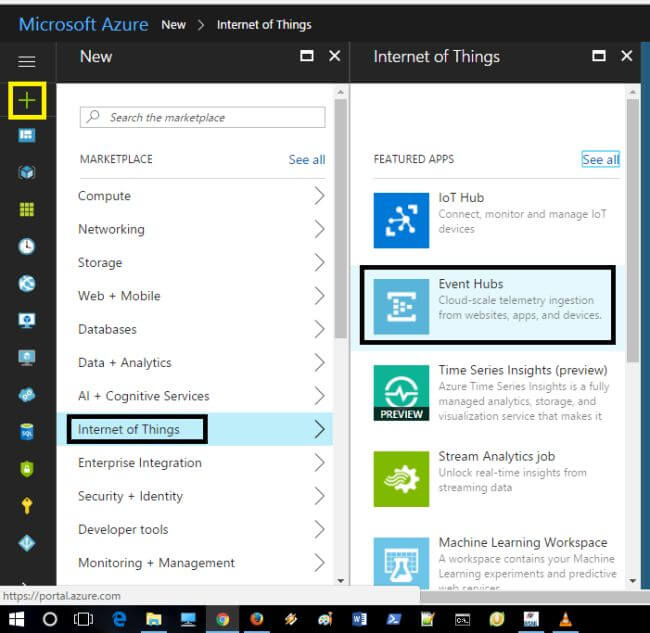Open Cortana circle in taskbar

point(50,619)
